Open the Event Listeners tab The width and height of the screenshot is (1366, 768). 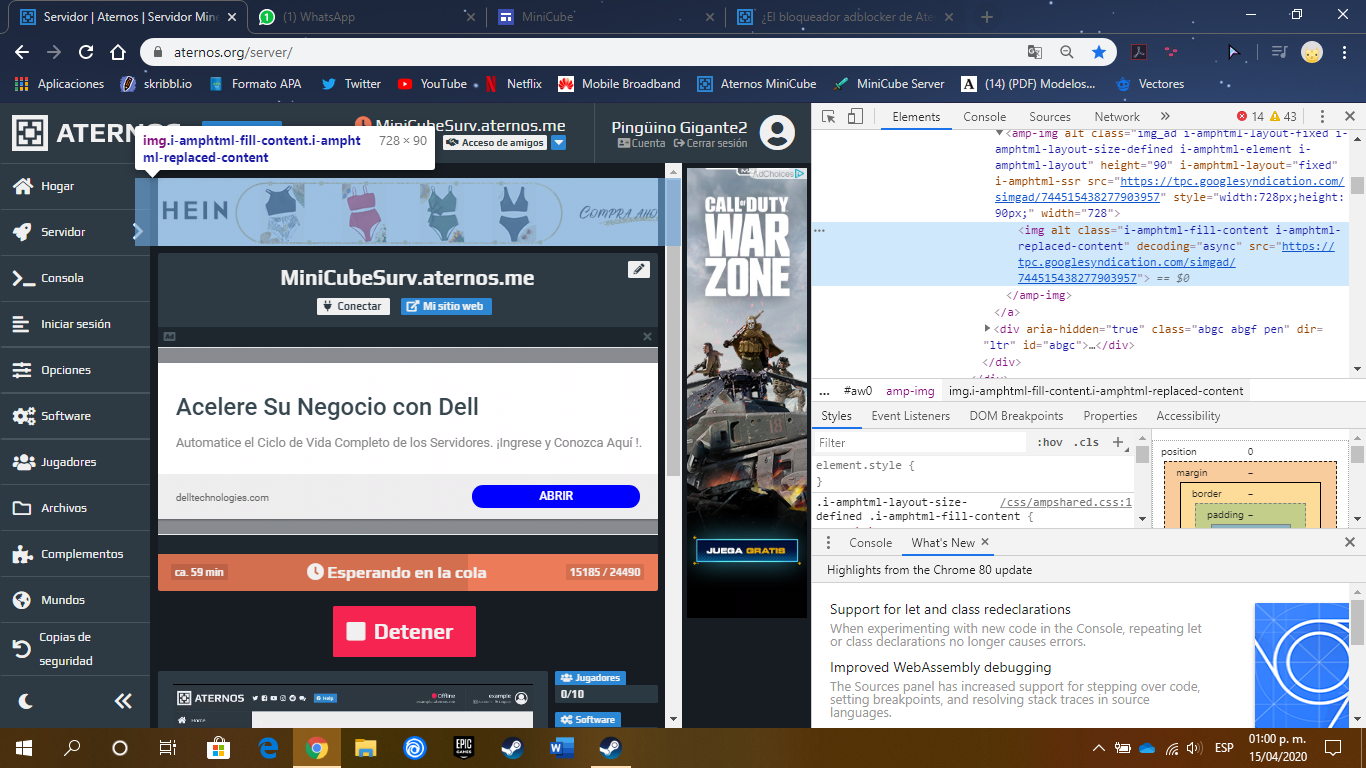click(x=911, y=416)
